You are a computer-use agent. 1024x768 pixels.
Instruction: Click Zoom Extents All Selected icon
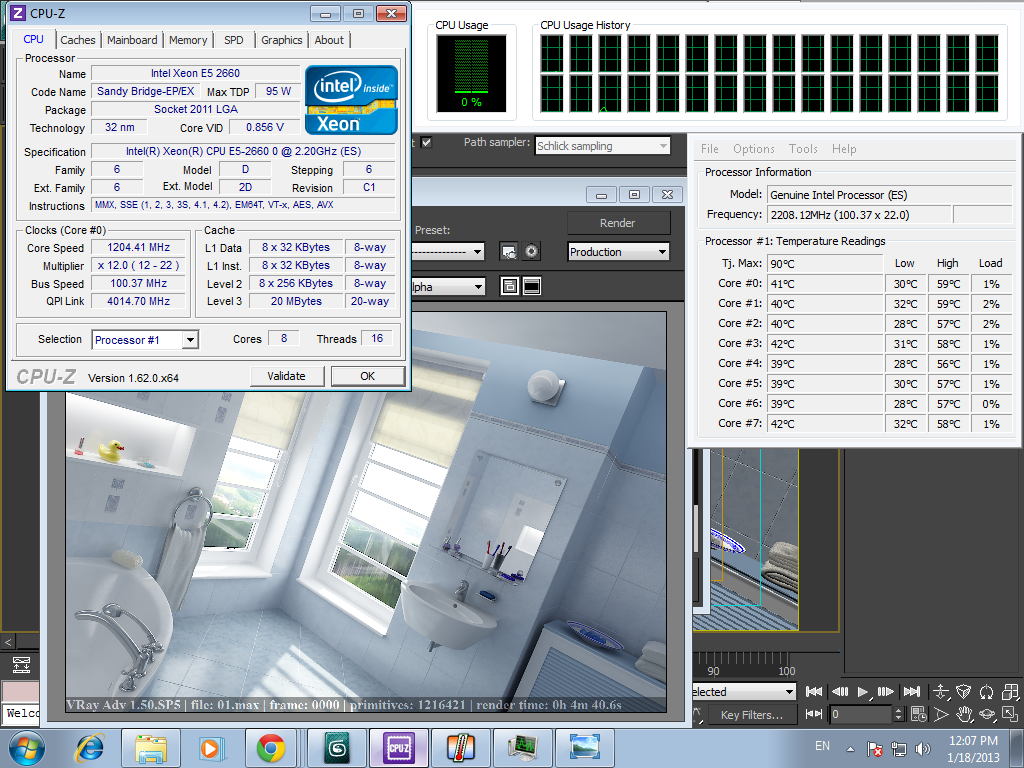[x=1009, y=692]
